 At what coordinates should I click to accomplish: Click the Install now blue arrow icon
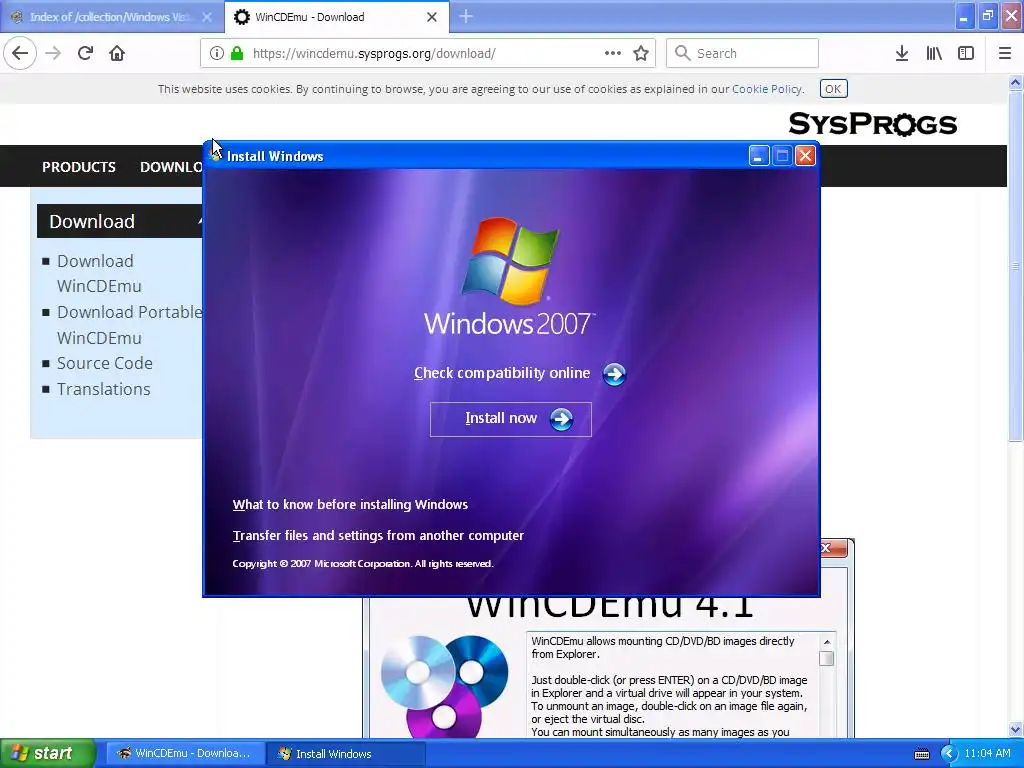tap(561, 419)
